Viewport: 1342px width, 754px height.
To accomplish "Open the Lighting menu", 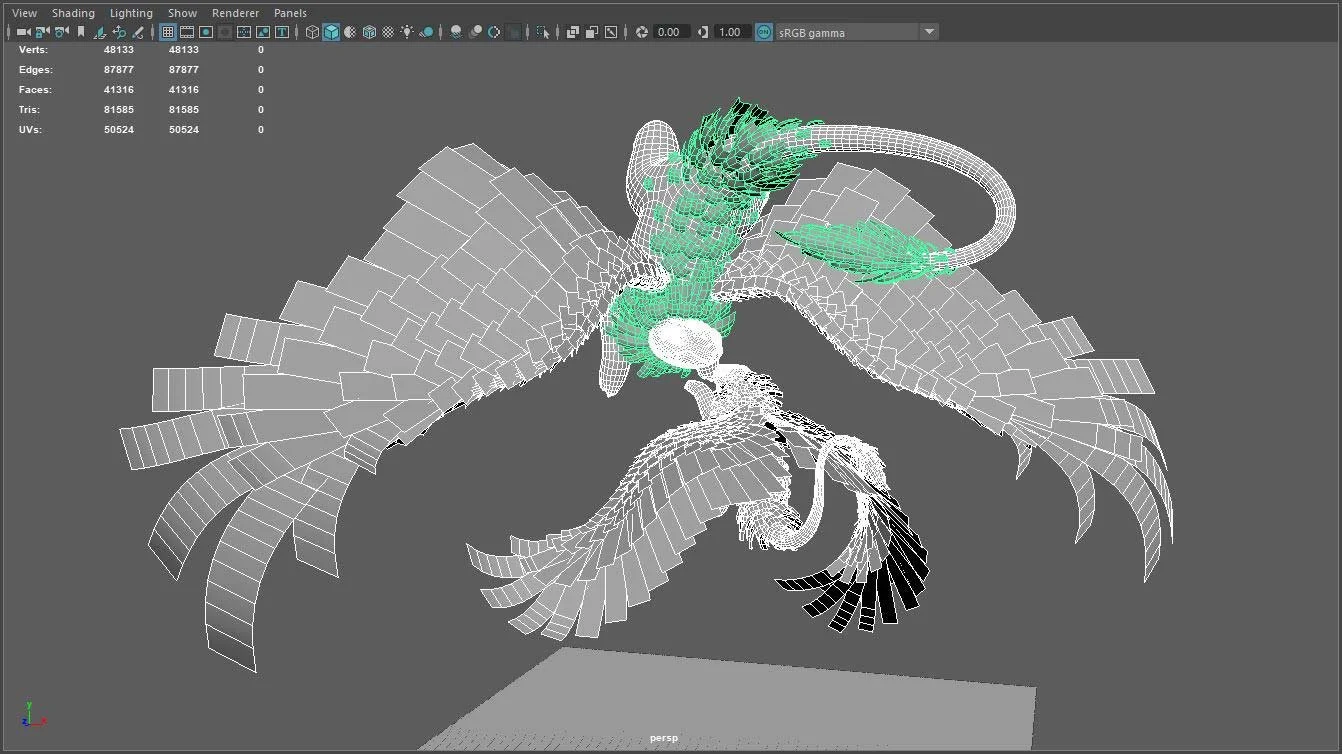I will 131,13.
